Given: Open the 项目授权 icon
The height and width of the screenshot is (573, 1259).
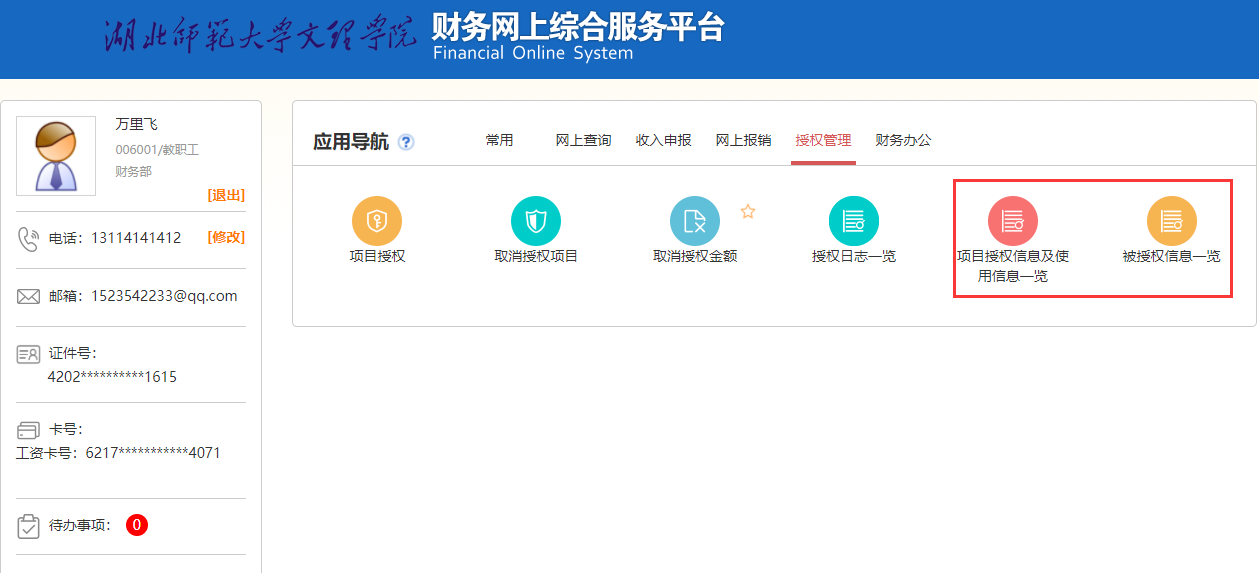Looking at the screenshot, I should click(x=377, y=221).
